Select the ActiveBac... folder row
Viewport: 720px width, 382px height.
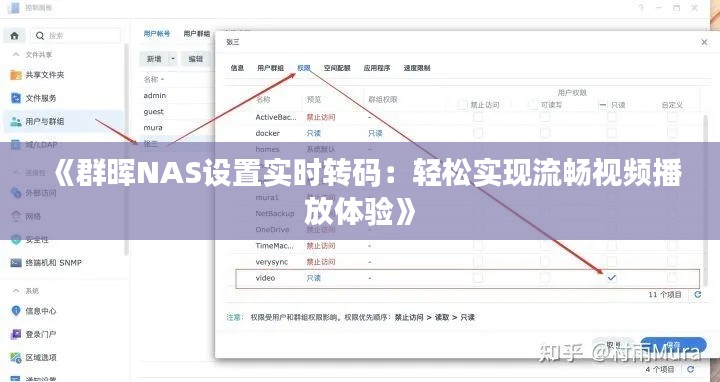coord(464,117)
